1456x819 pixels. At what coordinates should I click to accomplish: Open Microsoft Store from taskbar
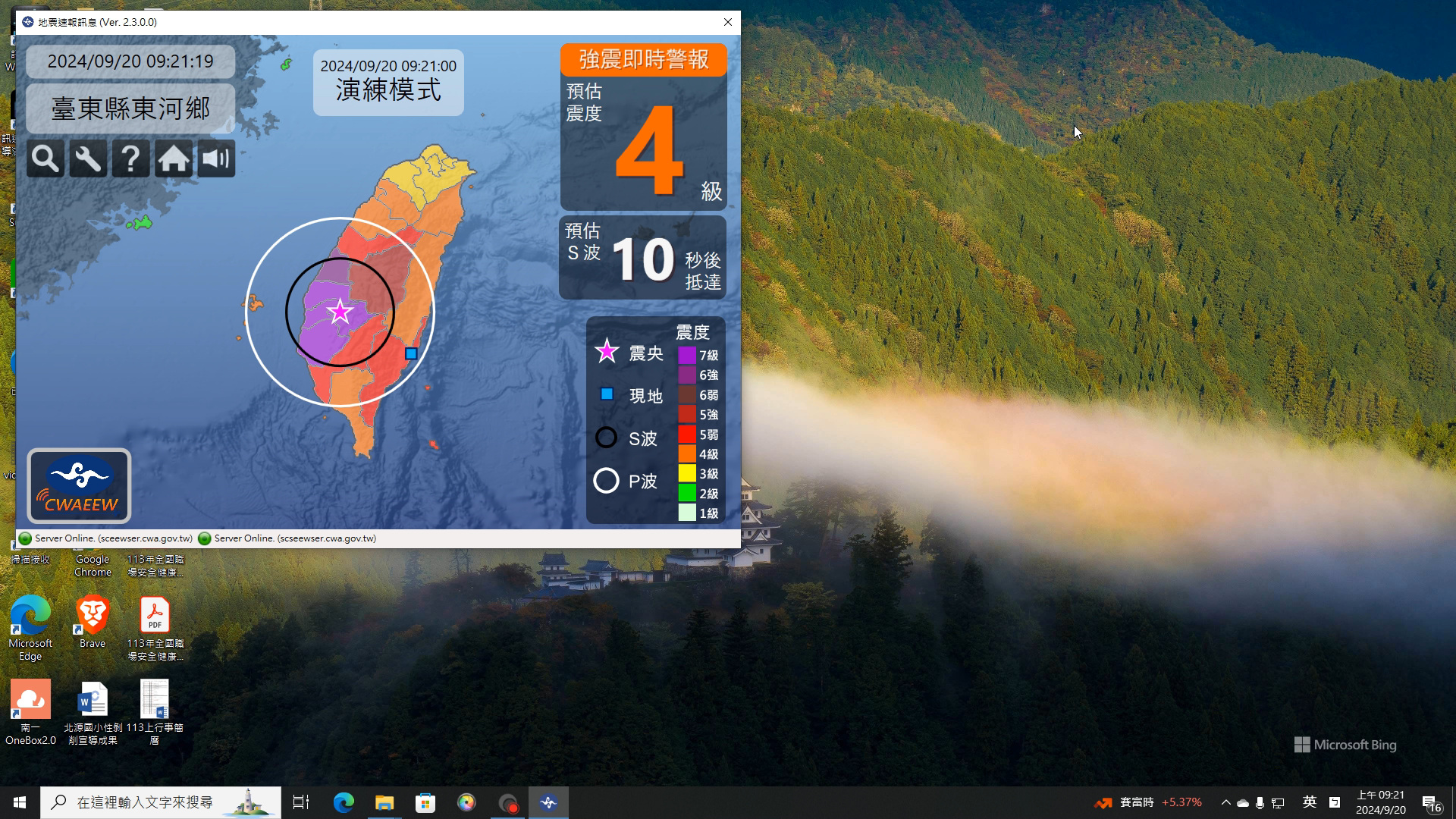pos(425,802)
